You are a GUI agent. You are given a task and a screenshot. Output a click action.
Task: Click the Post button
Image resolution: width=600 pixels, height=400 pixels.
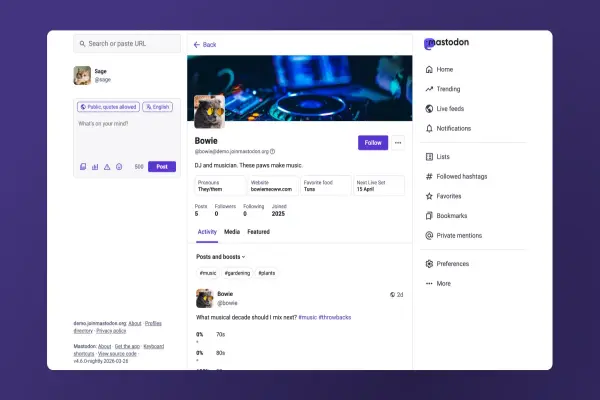[162, 167]
